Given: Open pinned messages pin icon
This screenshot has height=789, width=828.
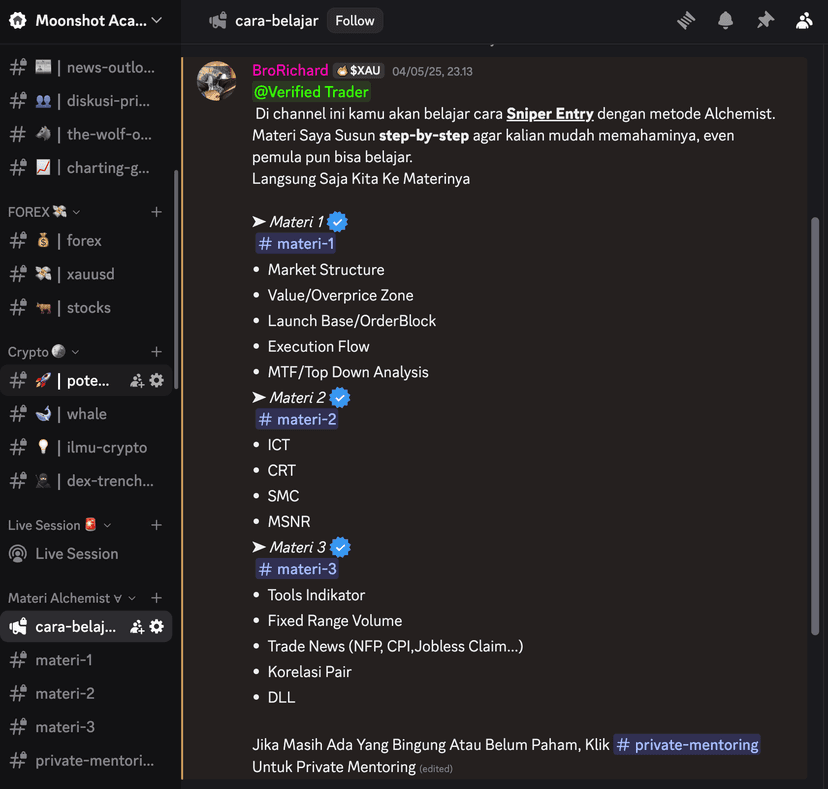Looking at the screenshot, I should 765,21.
